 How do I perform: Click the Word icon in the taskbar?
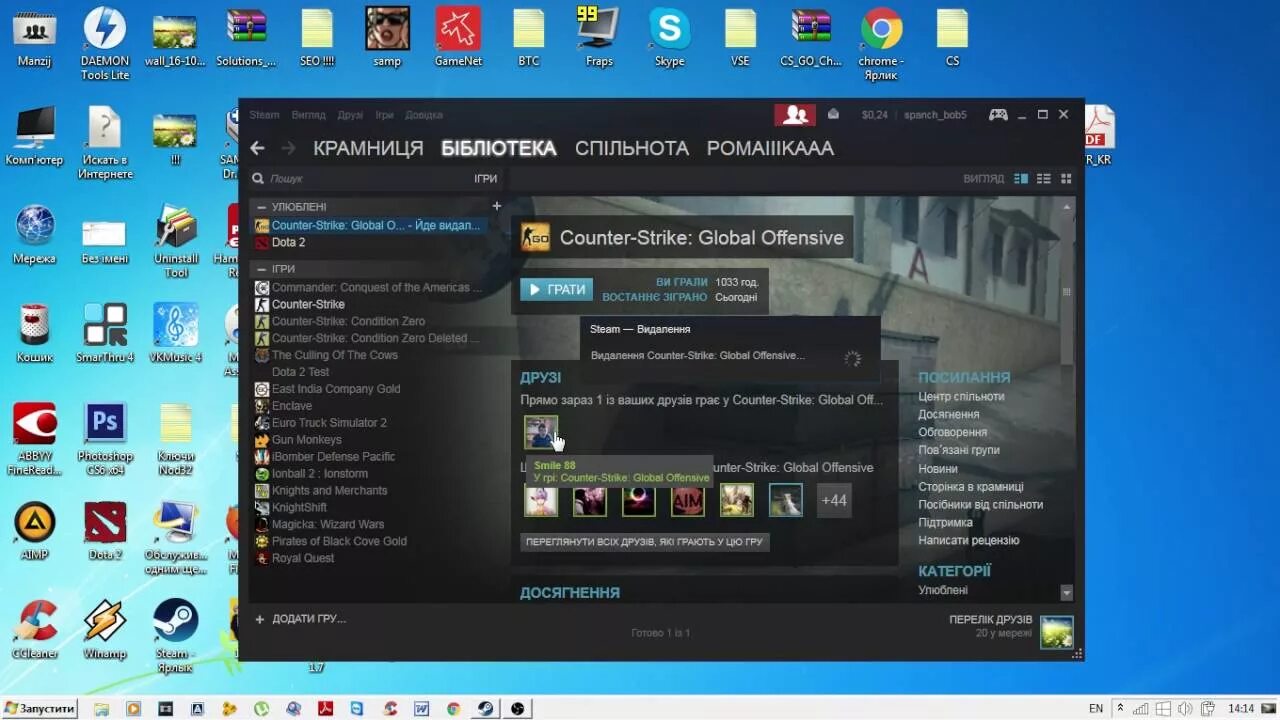[x=421, y=708]
